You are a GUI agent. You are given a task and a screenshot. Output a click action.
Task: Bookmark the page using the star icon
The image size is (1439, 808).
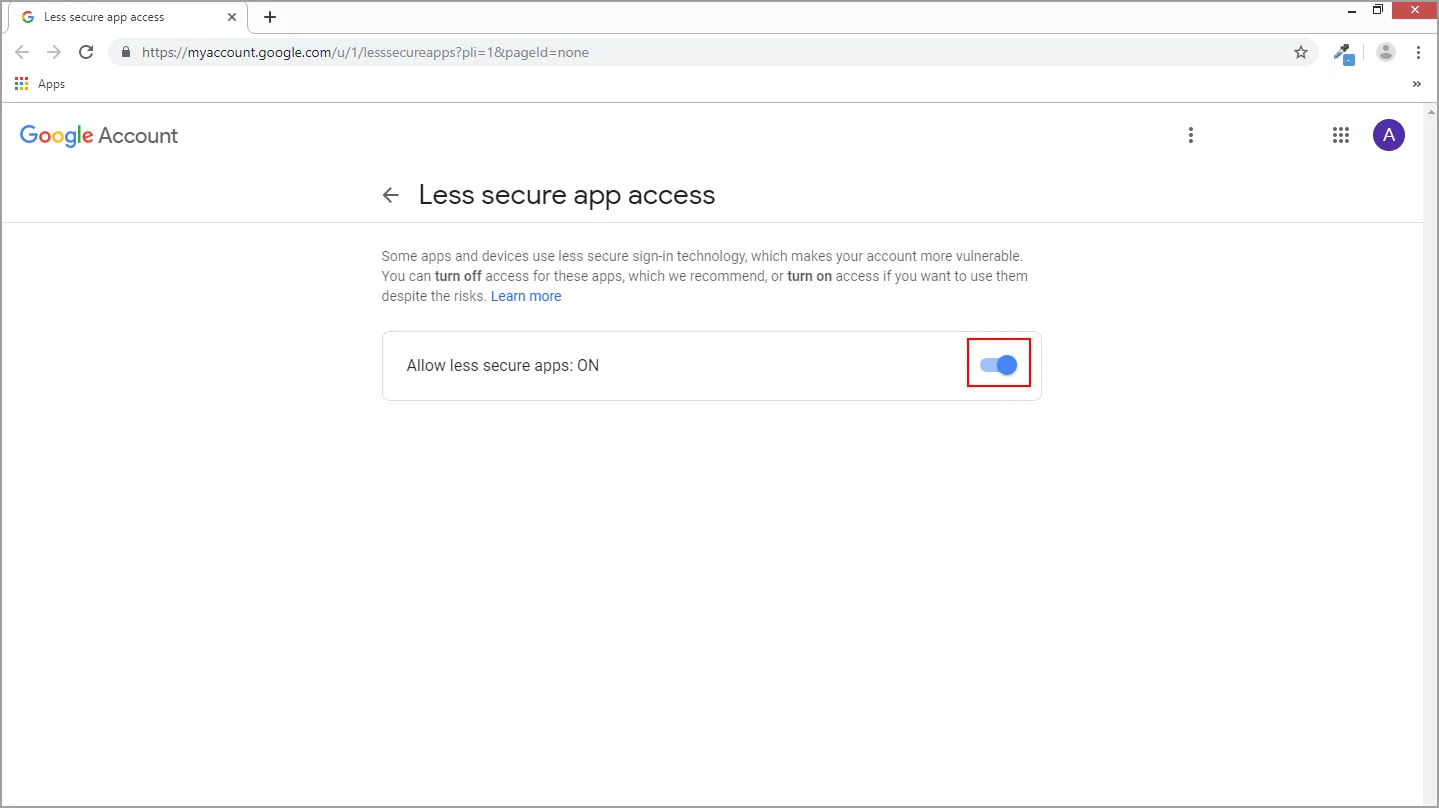[1300, 52]
